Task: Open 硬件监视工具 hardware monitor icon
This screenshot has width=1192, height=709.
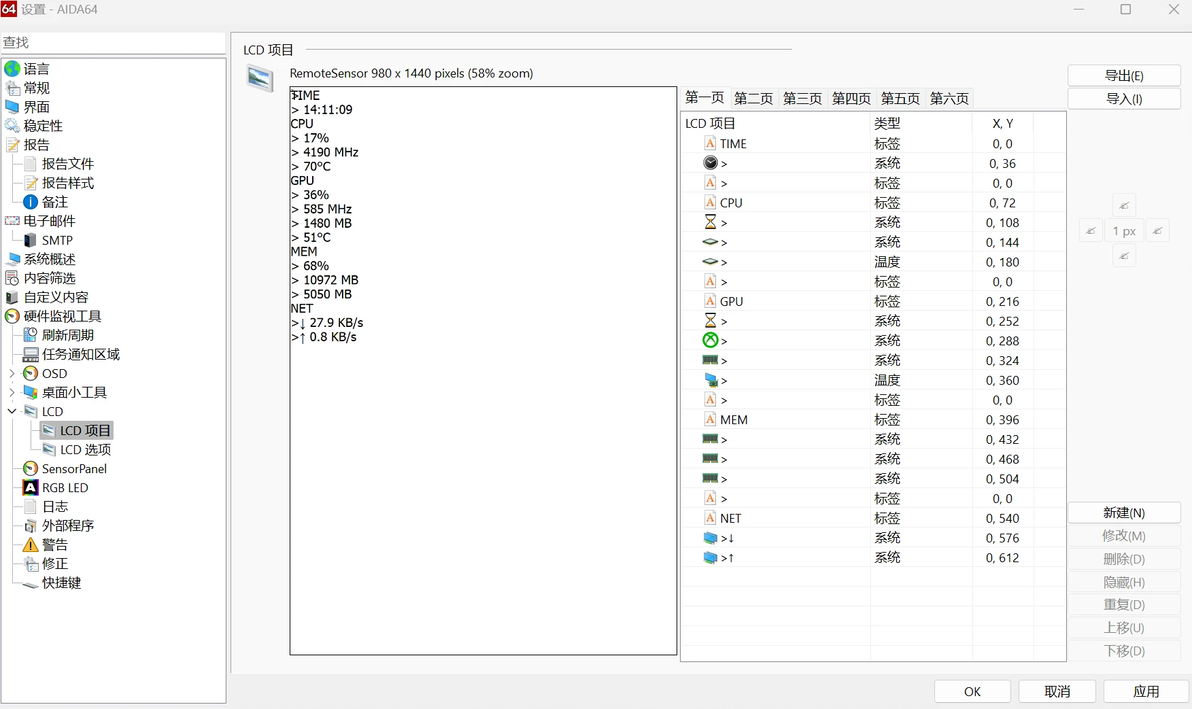Action: (x=12, y=316)
